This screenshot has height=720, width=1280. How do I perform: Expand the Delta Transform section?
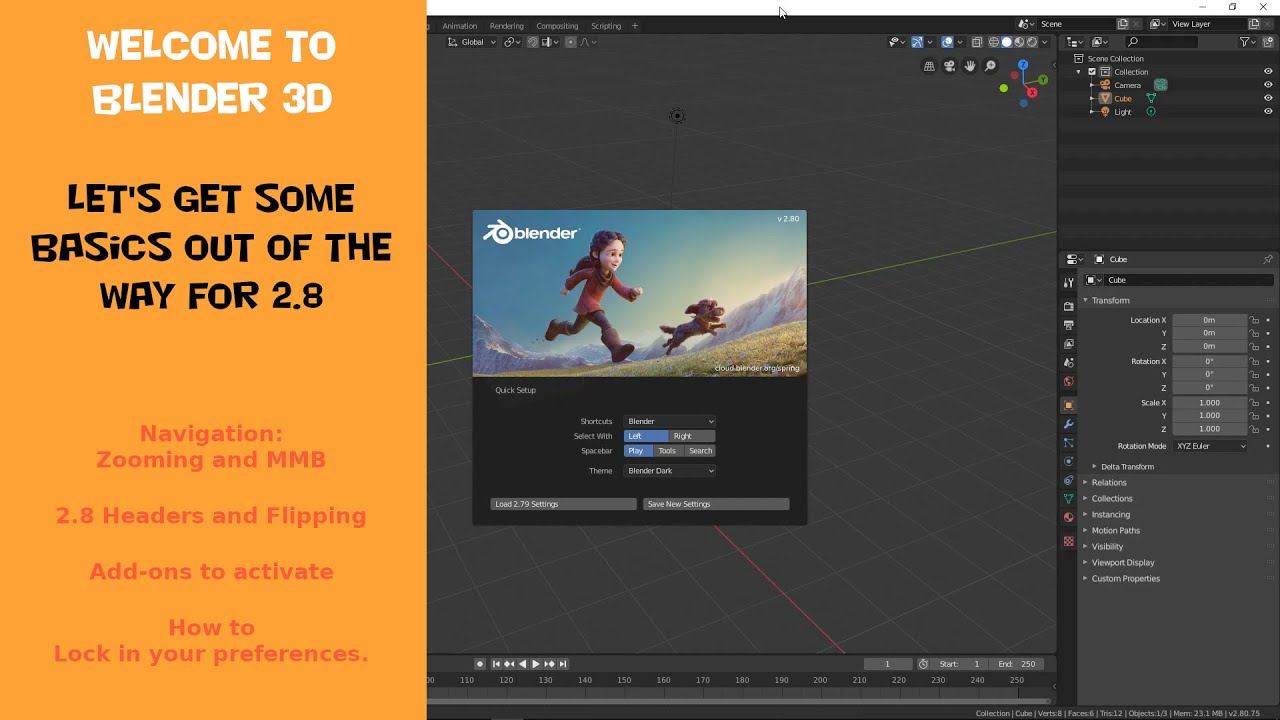point(1126,467)
